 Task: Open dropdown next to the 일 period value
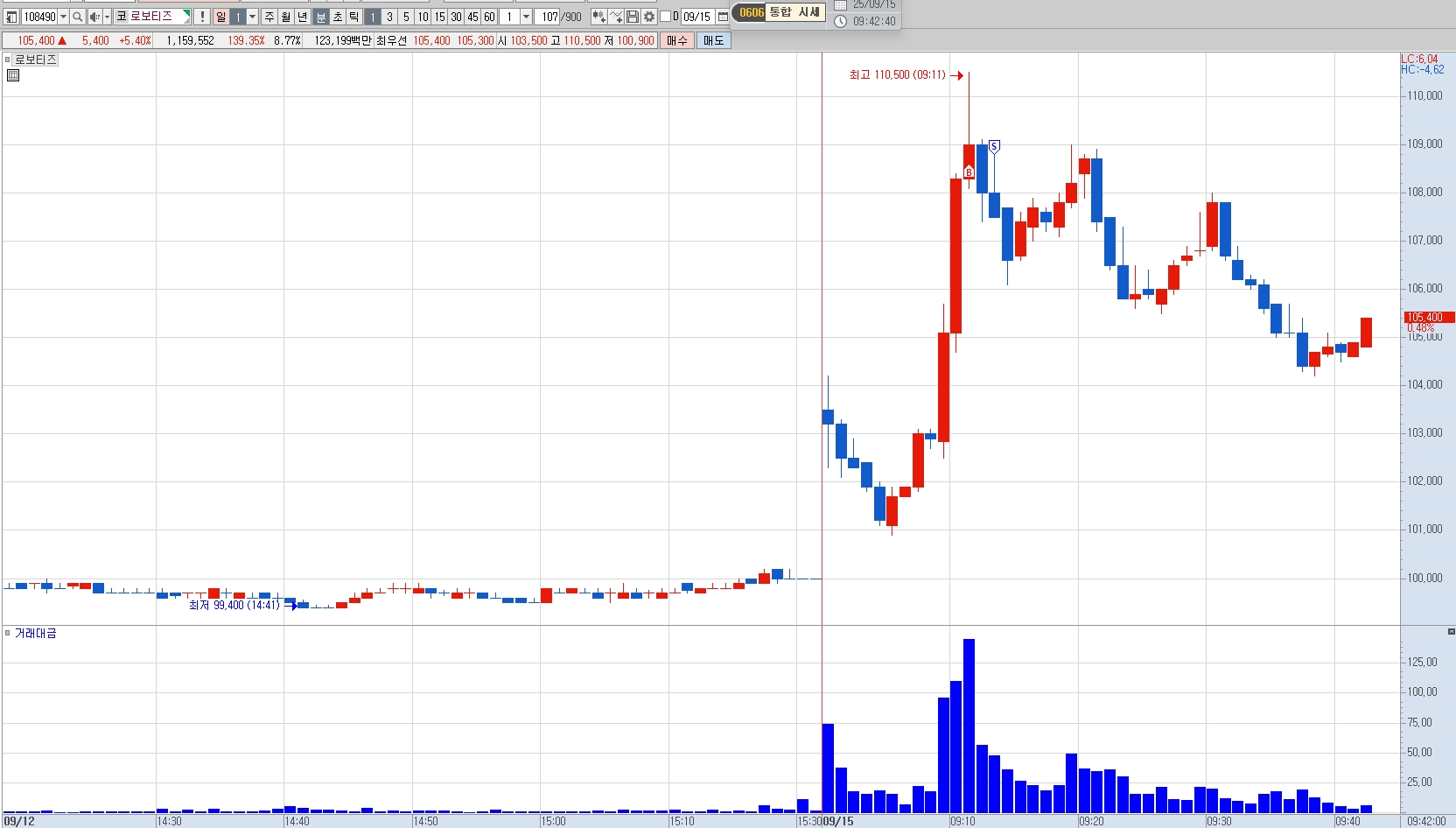coord(252,17)
